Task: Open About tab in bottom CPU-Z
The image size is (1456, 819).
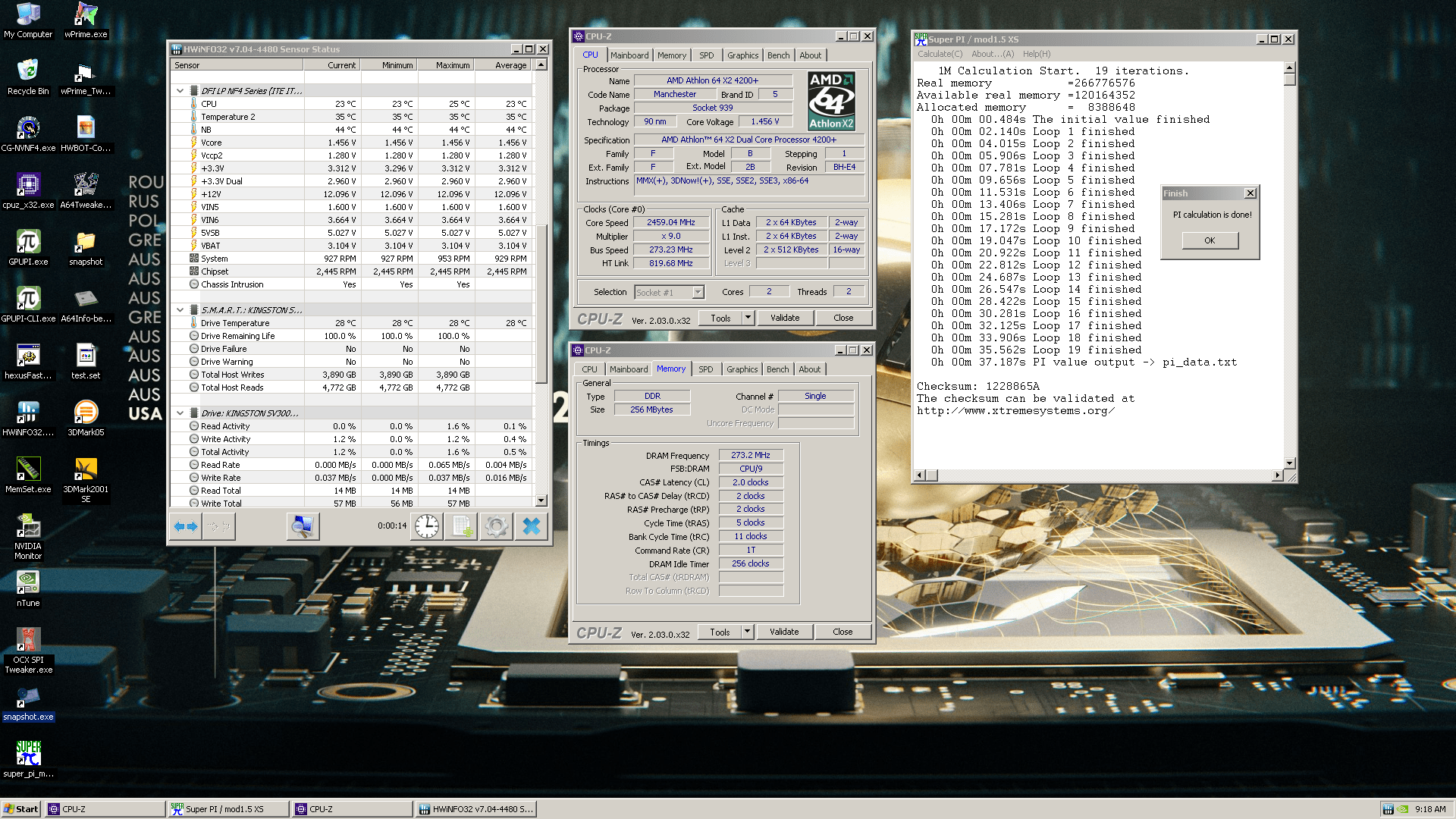Action: coord(809,369)
